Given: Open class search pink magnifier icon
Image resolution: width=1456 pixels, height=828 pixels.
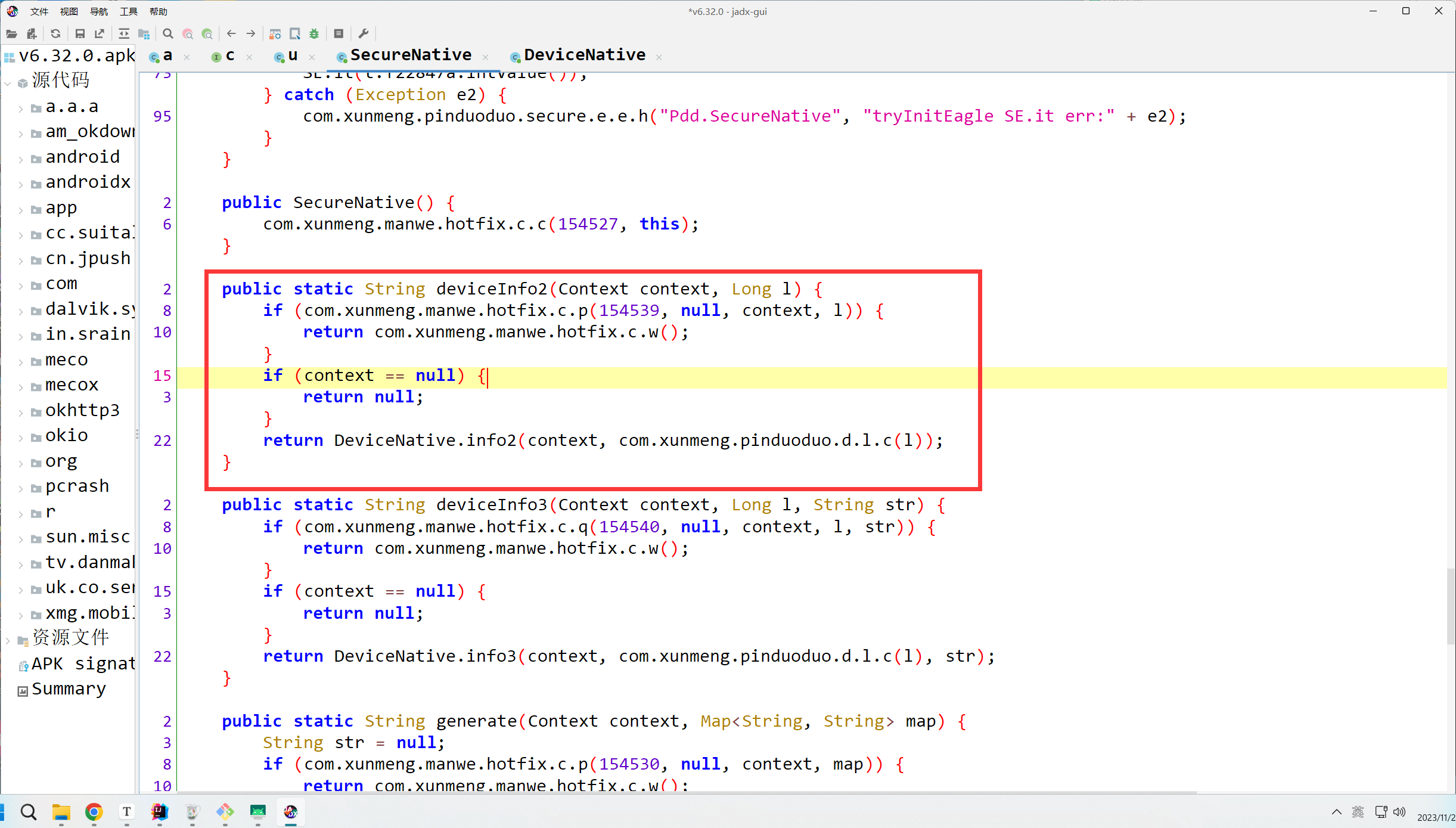Looking at the screenshot, I should [188, 34].
